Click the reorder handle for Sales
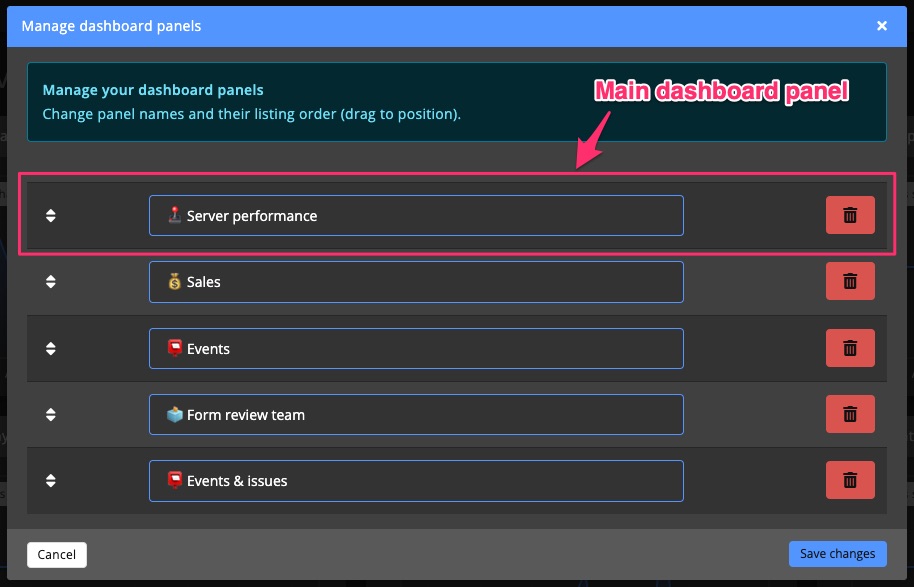 51,281
